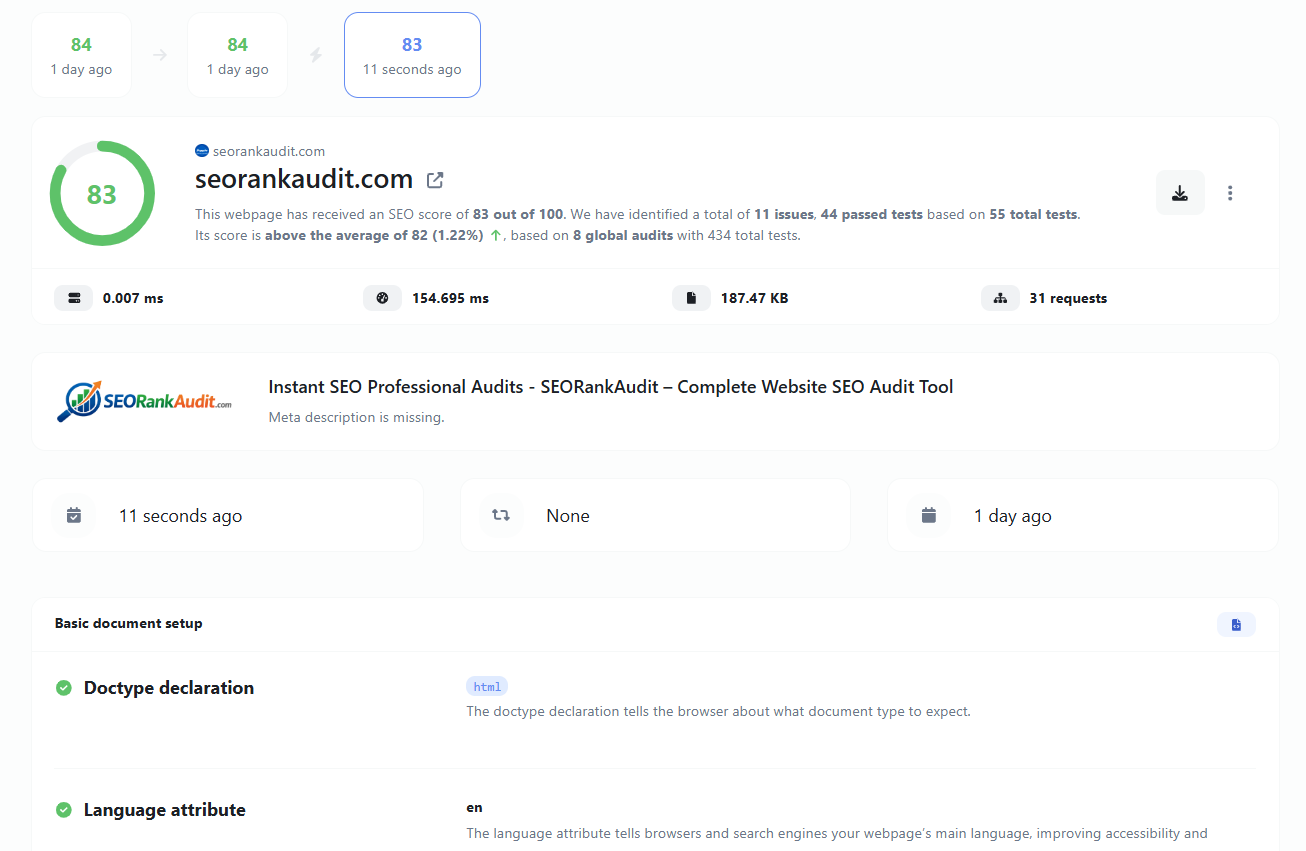Click the page size file icon
Screen dimensions: 1306x851
(691, 297)
